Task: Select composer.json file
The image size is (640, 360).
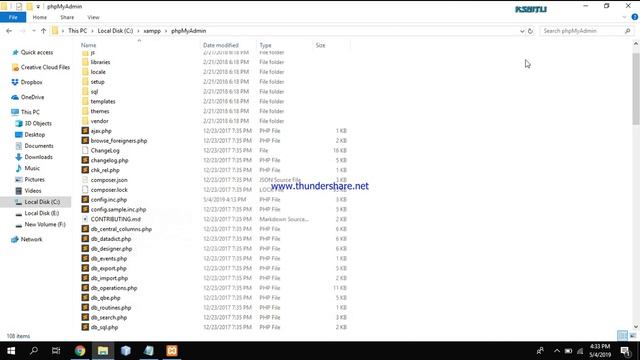Action: coord(109,180)
